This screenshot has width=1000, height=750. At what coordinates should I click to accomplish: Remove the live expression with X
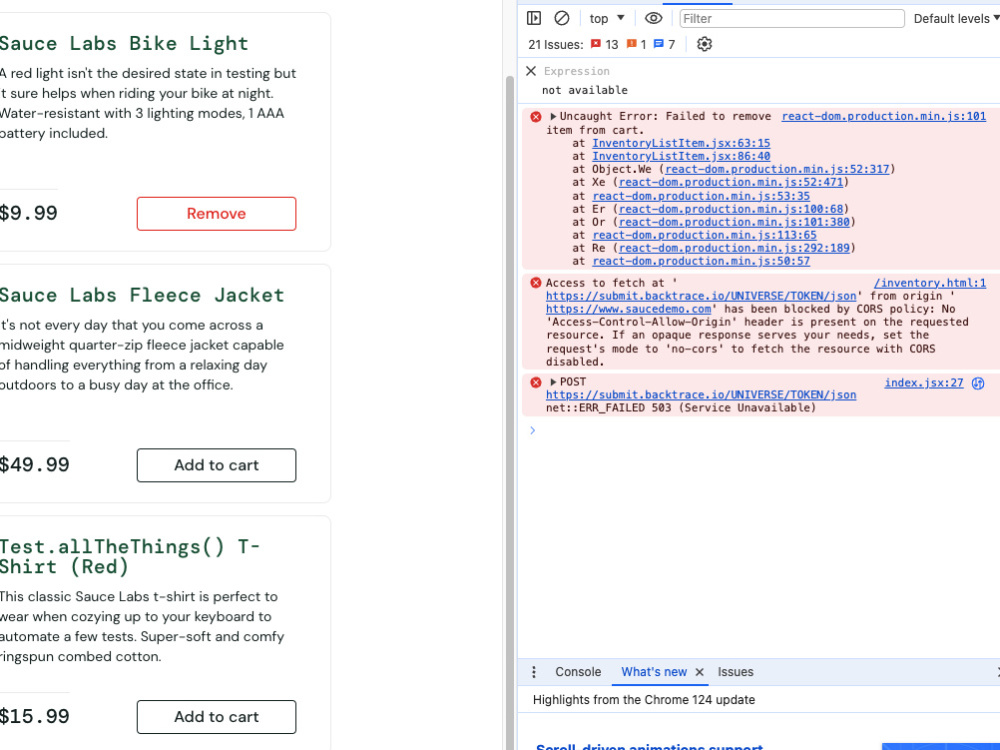(531, 71)
